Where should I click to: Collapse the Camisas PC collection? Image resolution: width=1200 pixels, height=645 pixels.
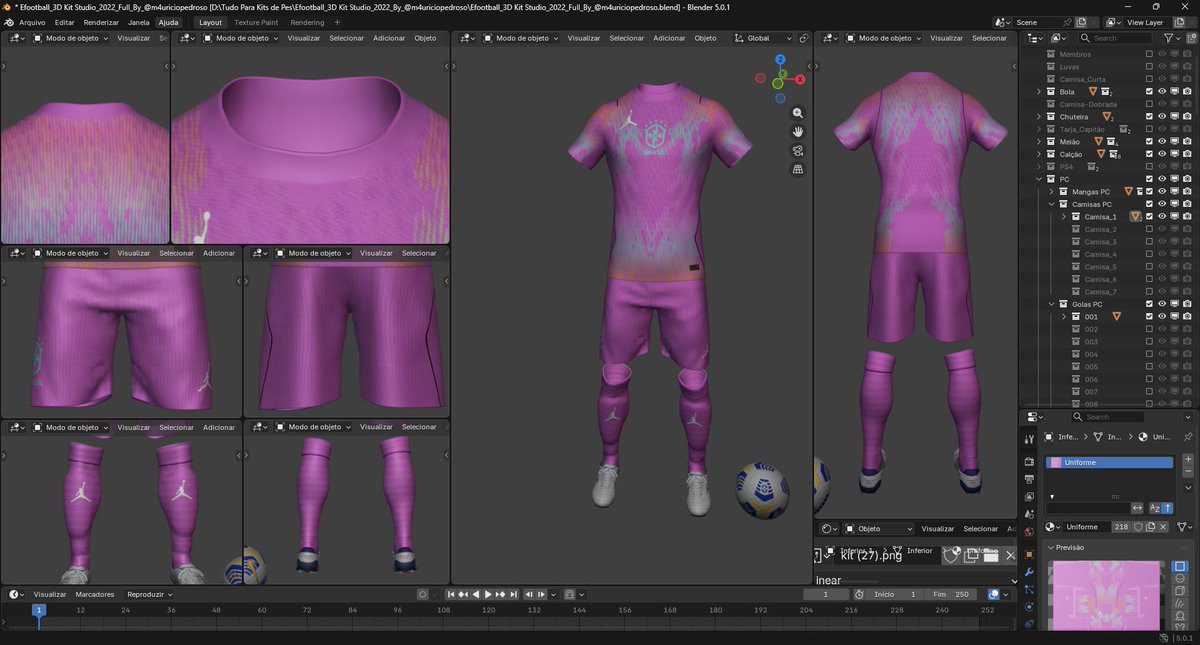1051,204
